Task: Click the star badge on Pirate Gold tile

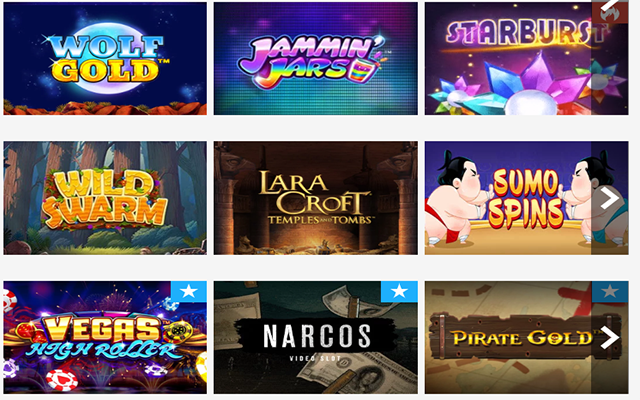Action: 610,291
